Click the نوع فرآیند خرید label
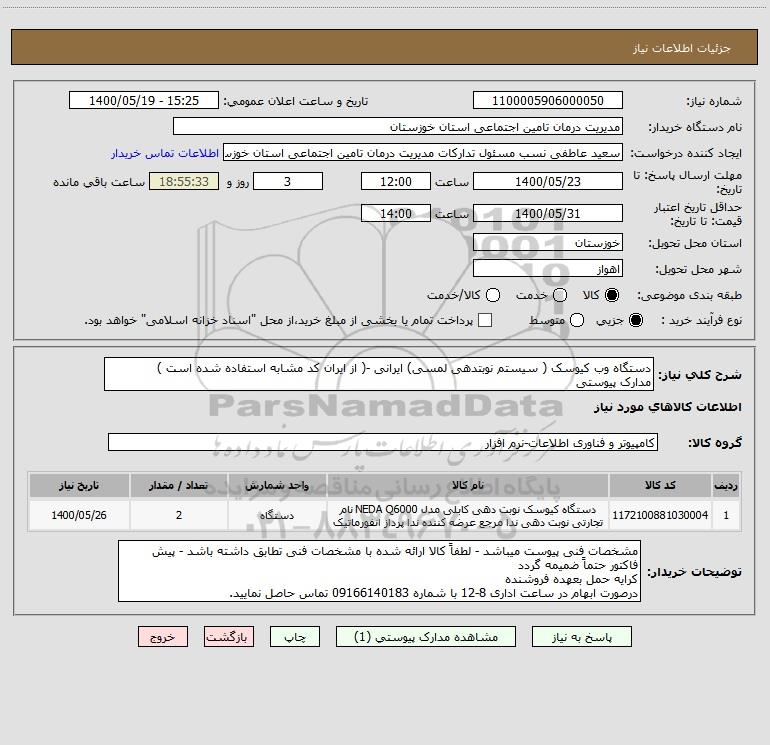The image size is (770, 745). click(x=701, y=321)
